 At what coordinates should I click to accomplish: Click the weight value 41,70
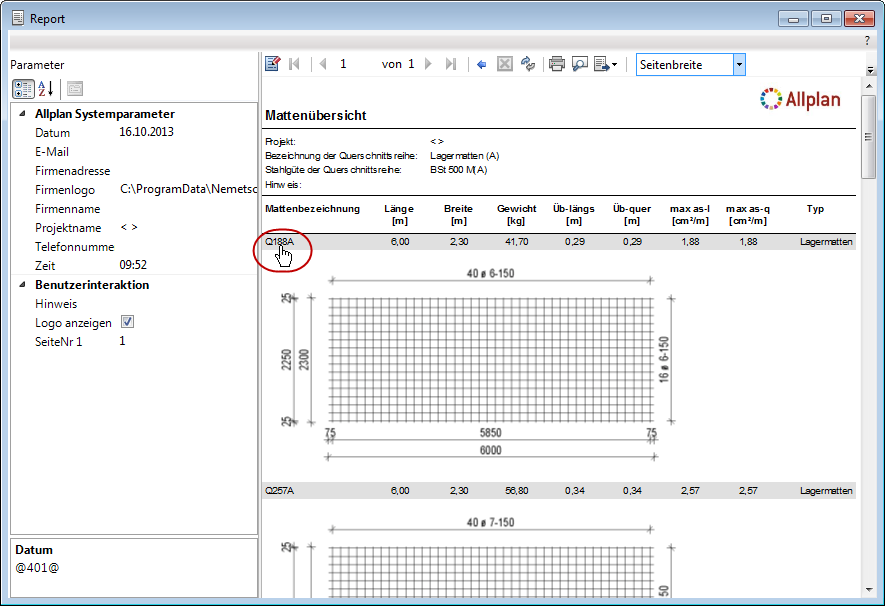click(516, 241)
